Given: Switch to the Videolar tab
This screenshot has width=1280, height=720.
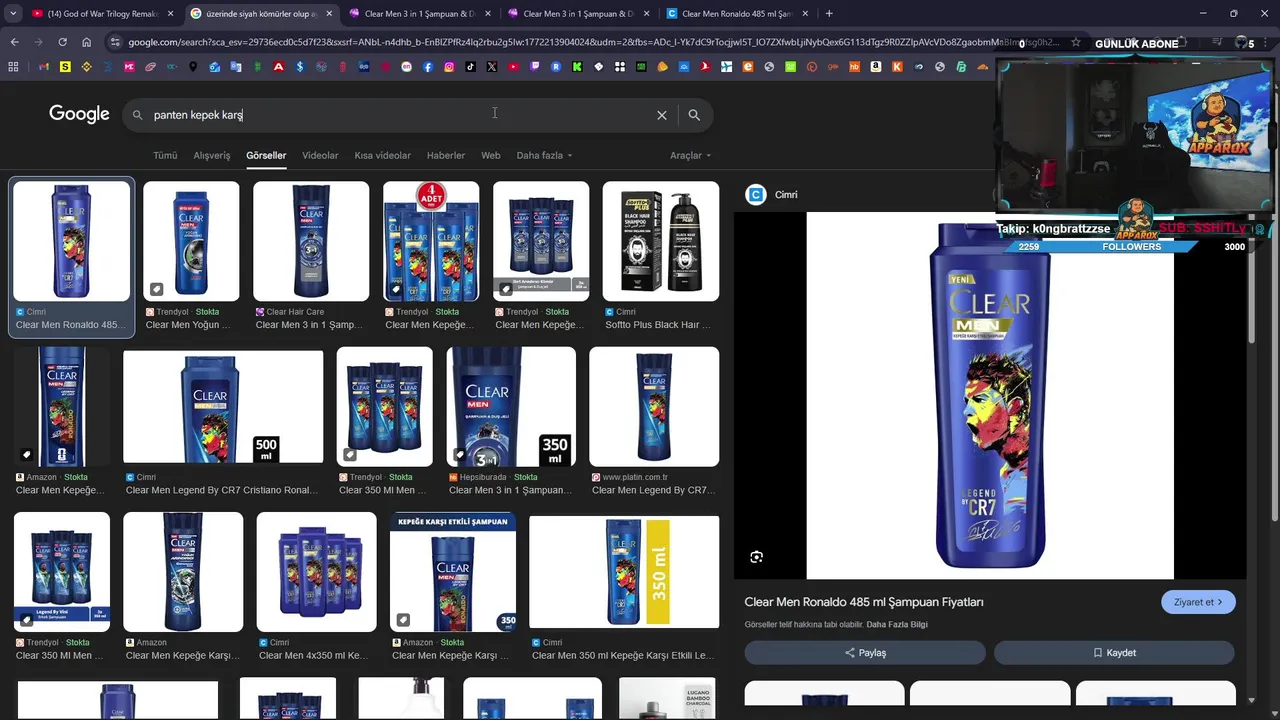Looking at the screenshot, I should pyautogui.click(x=320, y=155).
